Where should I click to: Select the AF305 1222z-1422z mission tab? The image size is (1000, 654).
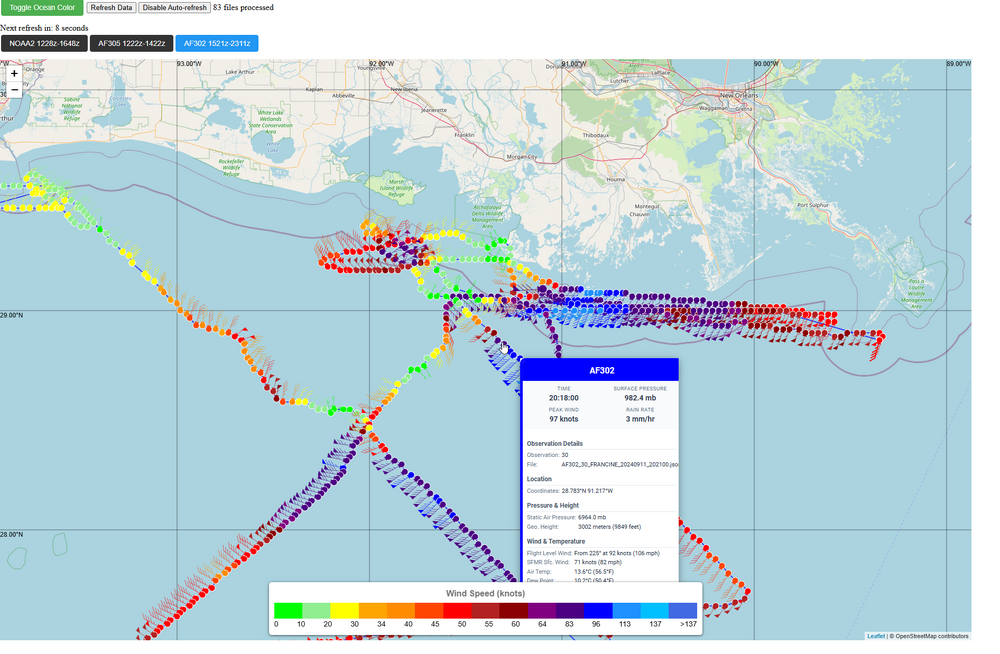tap(130, 44)
